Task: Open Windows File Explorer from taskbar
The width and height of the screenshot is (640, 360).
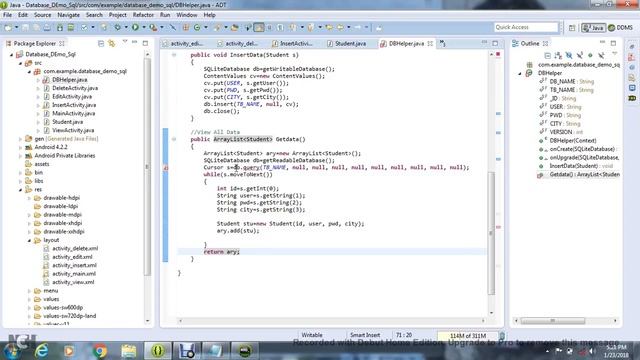Action: pos(129,351)
